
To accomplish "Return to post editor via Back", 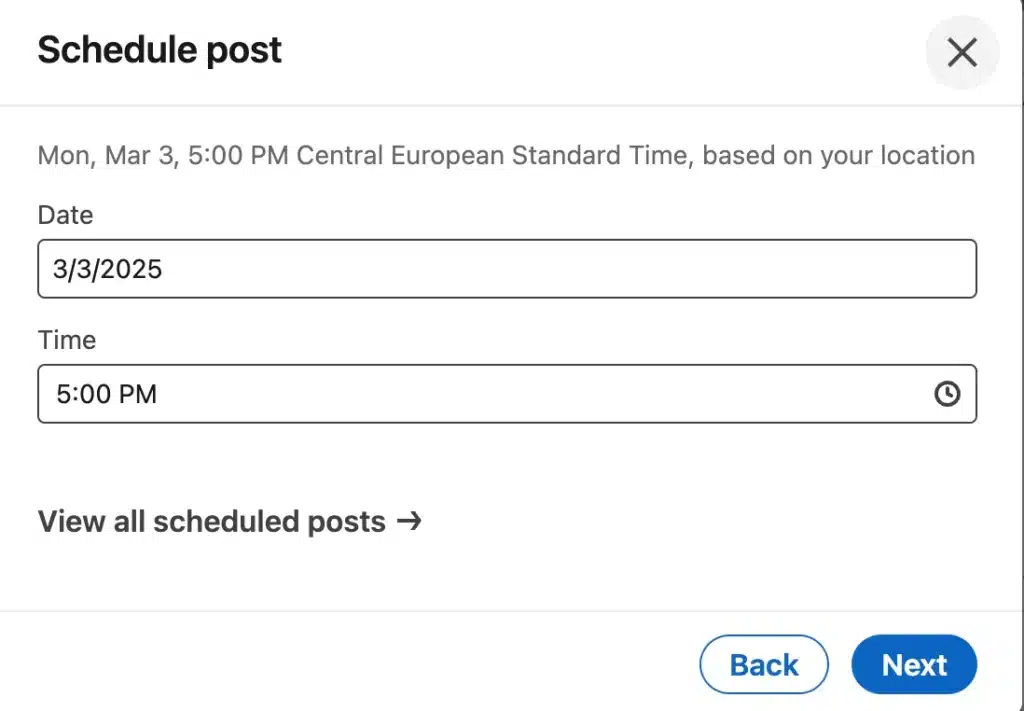I will 764,665.
